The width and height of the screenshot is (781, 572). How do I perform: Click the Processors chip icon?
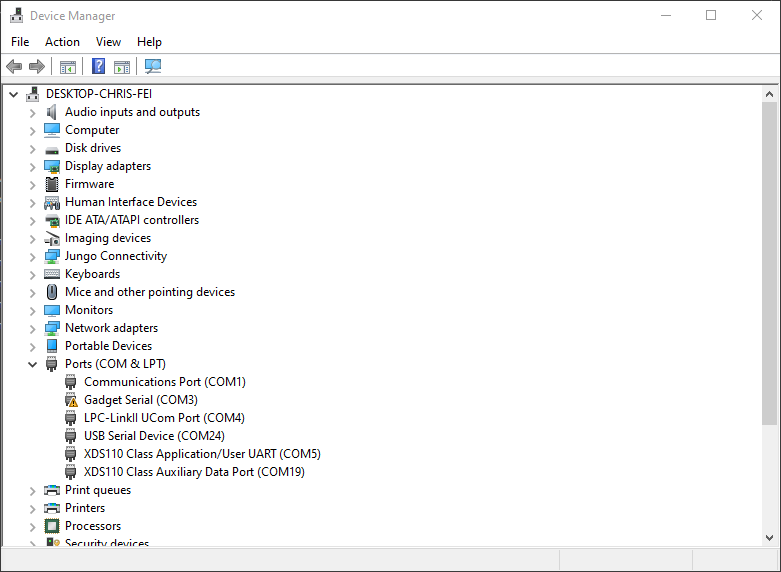(x=52, y=526)
